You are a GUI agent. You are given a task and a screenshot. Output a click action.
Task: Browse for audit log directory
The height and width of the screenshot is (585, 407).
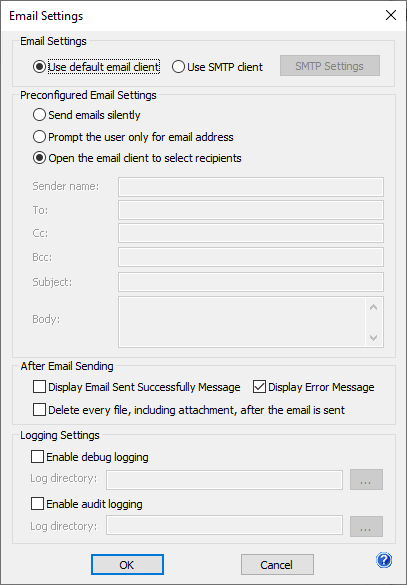pos(366,526)
